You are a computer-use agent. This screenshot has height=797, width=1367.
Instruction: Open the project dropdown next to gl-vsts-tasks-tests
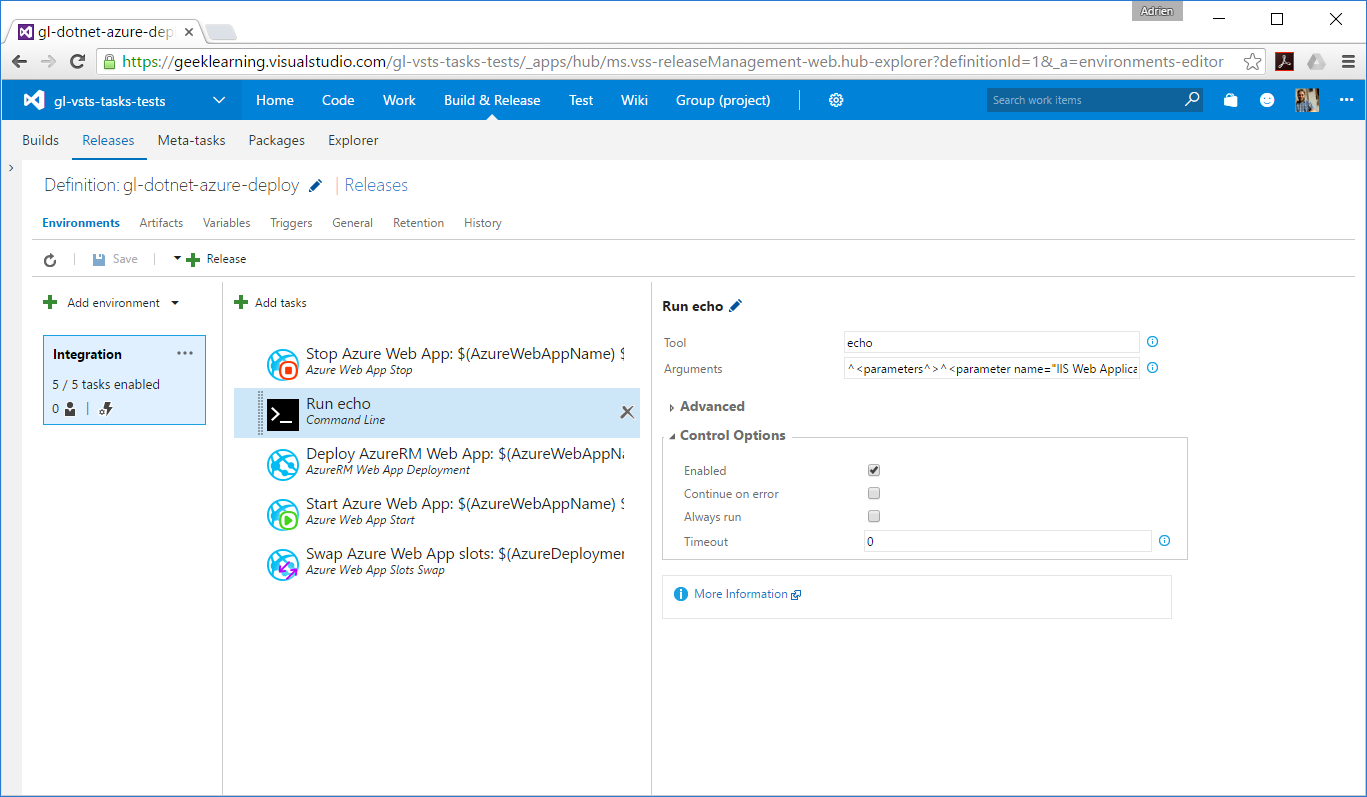point(219,100)
